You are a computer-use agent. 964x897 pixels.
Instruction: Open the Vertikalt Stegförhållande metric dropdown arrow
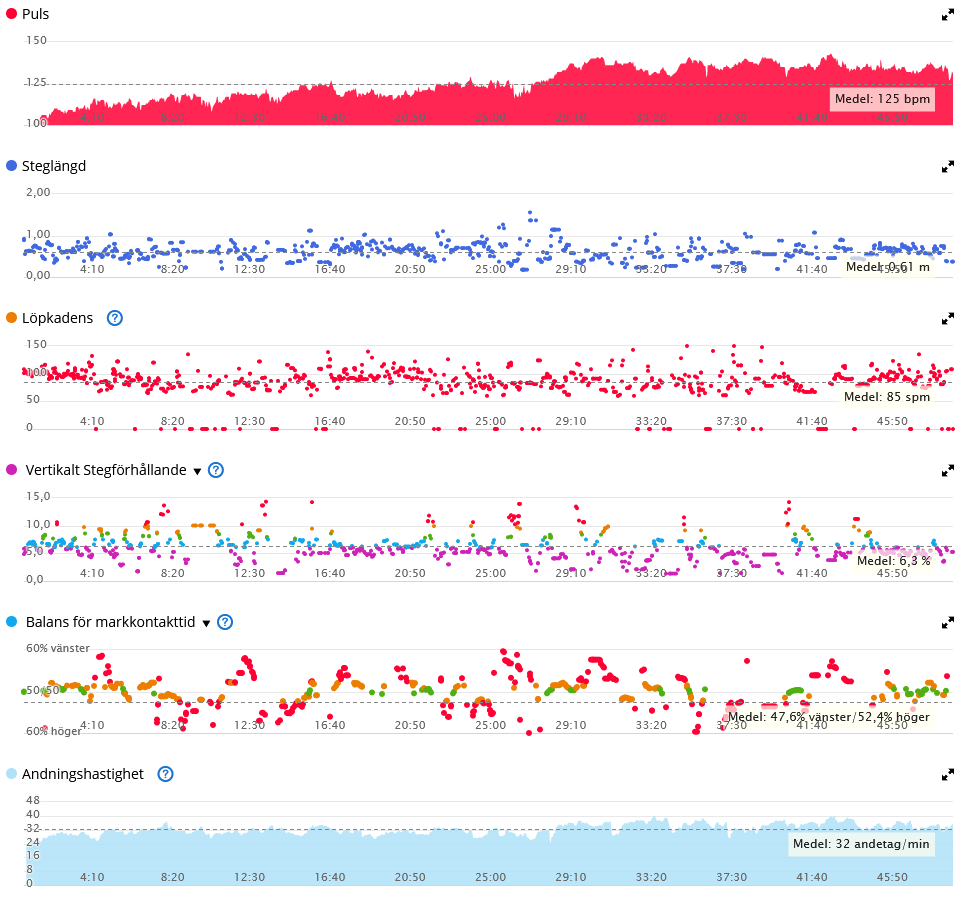[197, 472]
